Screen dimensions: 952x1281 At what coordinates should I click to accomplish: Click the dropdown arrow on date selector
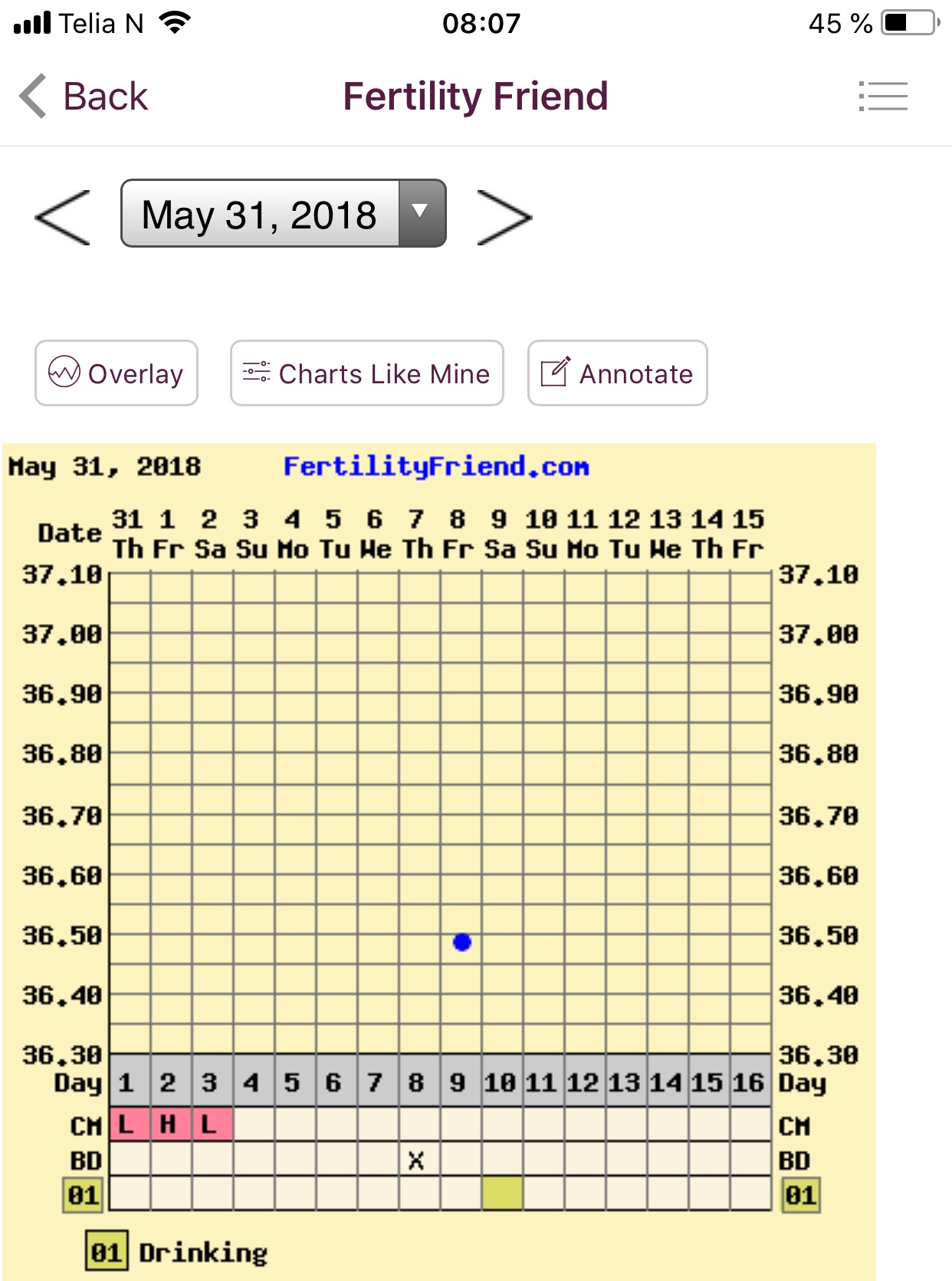[421, 212]
